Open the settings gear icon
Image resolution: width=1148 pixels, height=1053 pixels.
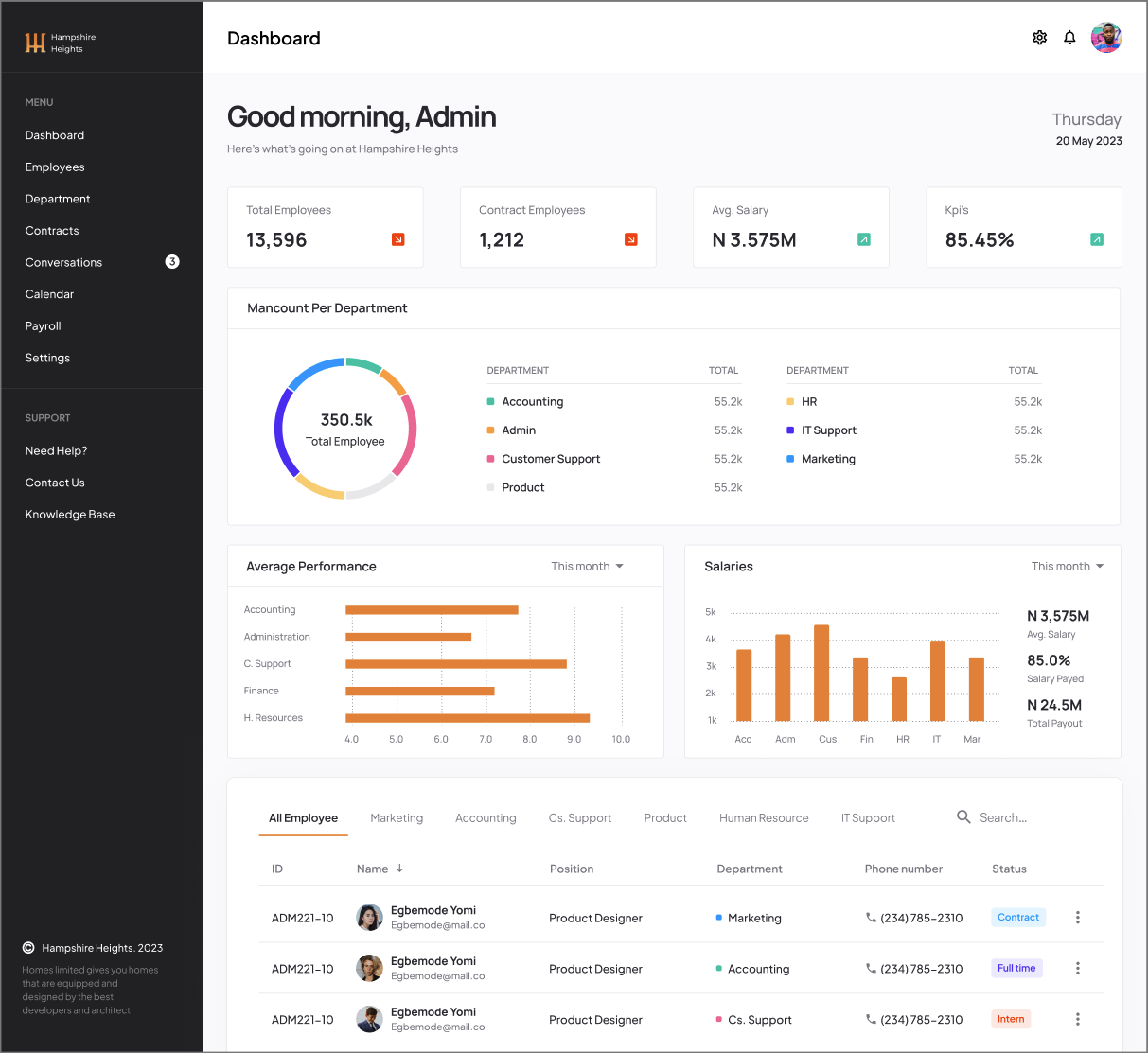pyautogui.click(x=1039, y=37)
